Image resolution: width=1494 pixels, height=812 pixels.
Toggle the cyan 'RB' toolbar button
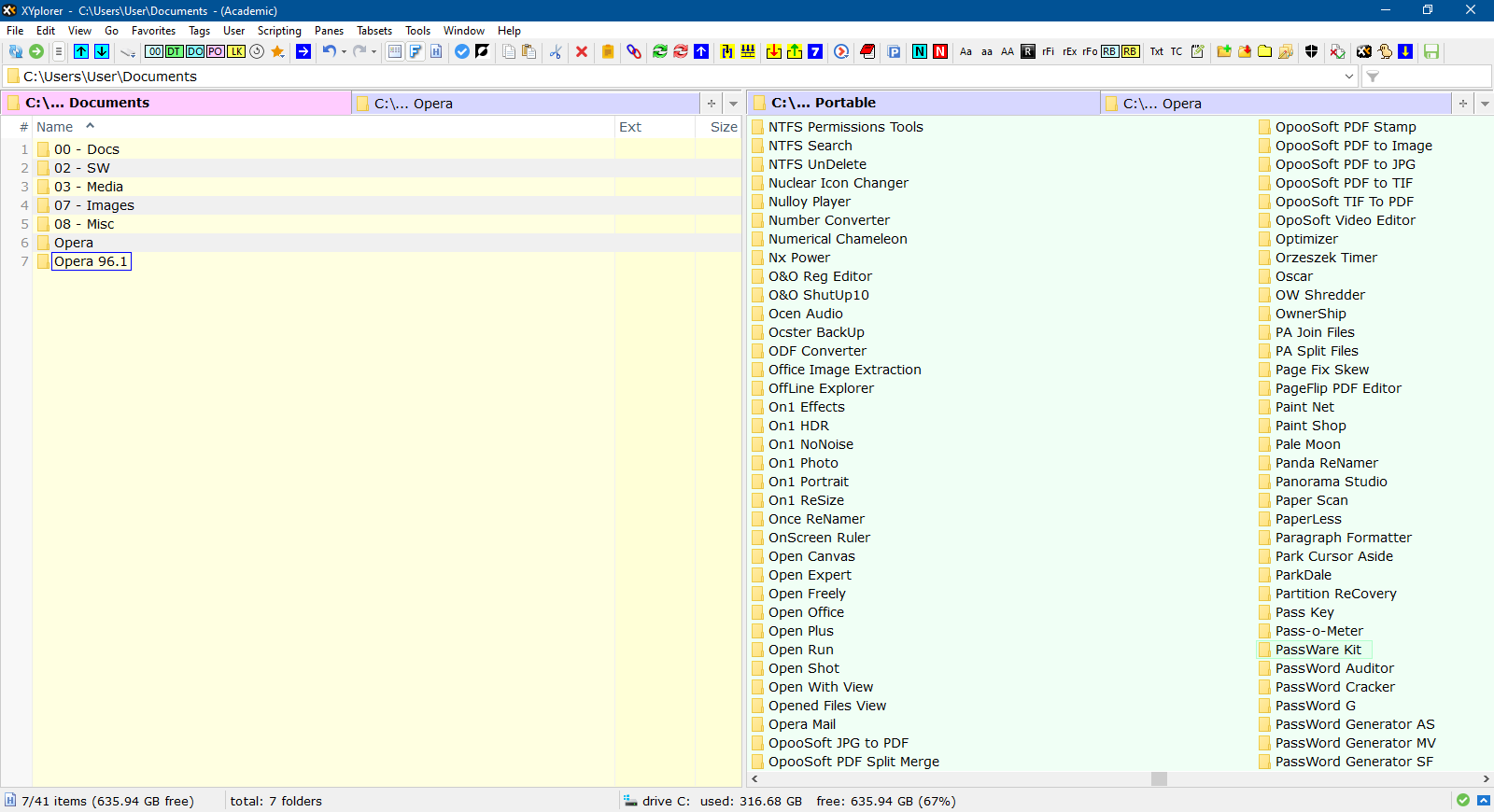click(x=1110, y=51)
